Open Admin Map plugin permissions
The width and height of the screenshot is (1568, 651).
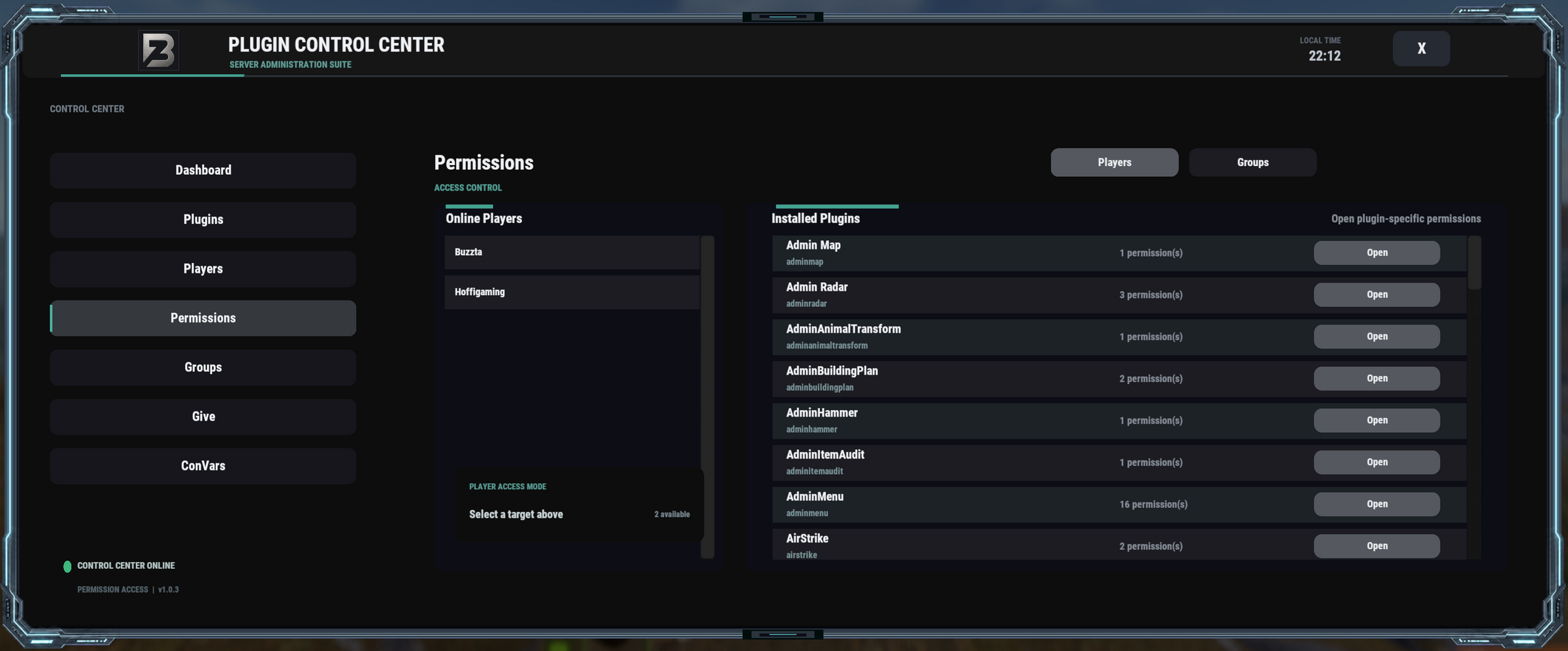1377,253
